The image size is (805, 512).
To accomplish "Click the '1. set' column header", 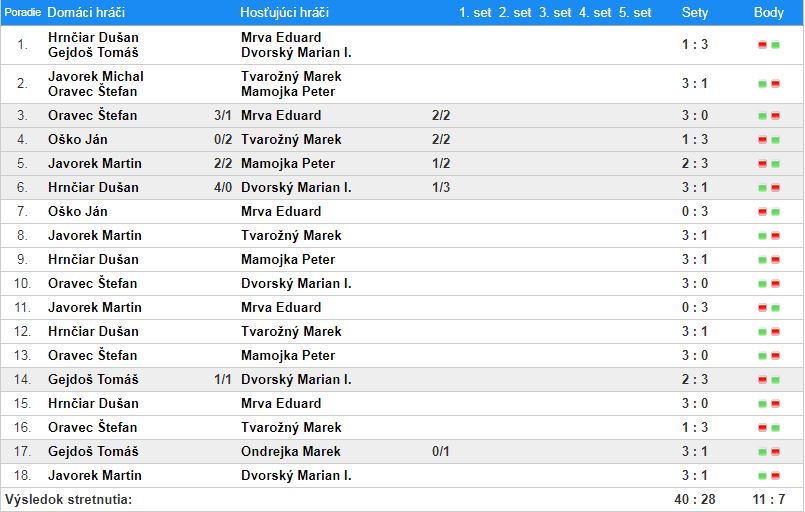I will click(x=475, y=13).
